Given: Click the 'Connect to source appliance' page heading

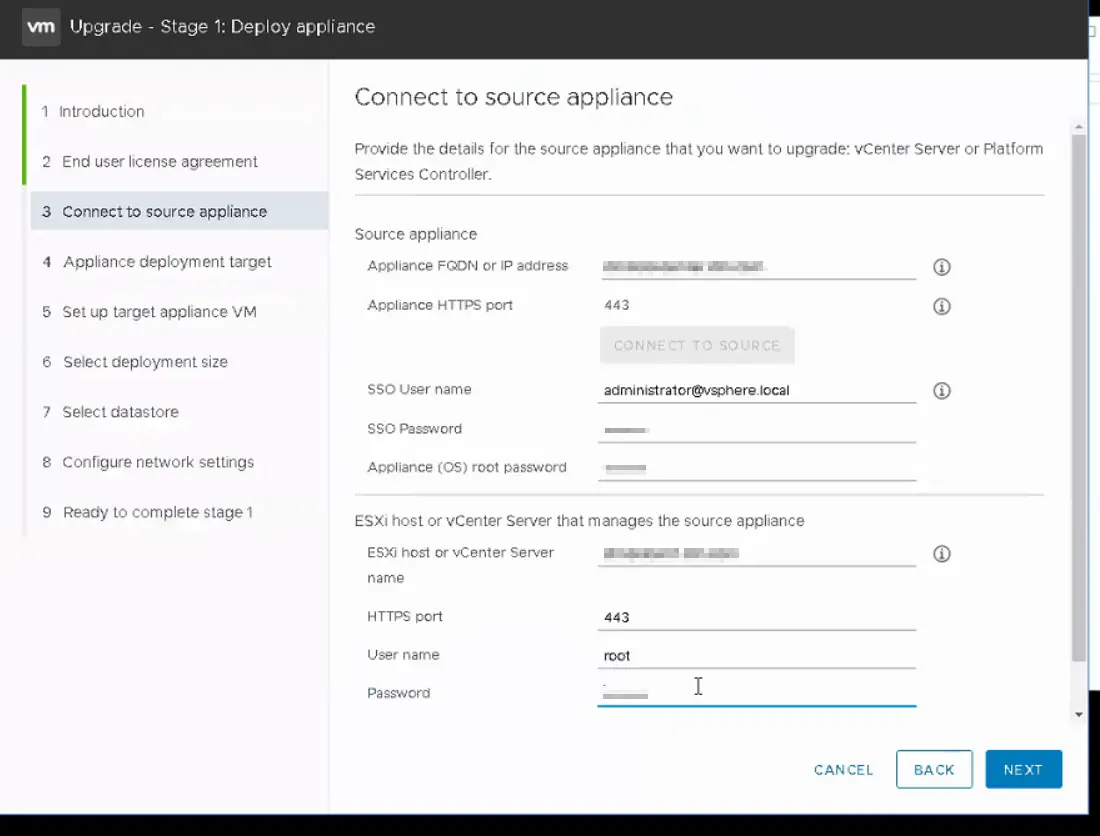Looking at the screenshot, I should coord(514,97).
